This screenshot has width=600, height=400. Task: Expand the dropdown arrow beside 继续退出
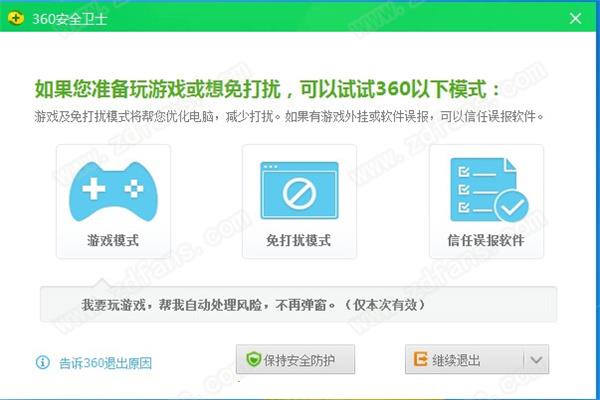pyautogui.click(x=536, y=360)
